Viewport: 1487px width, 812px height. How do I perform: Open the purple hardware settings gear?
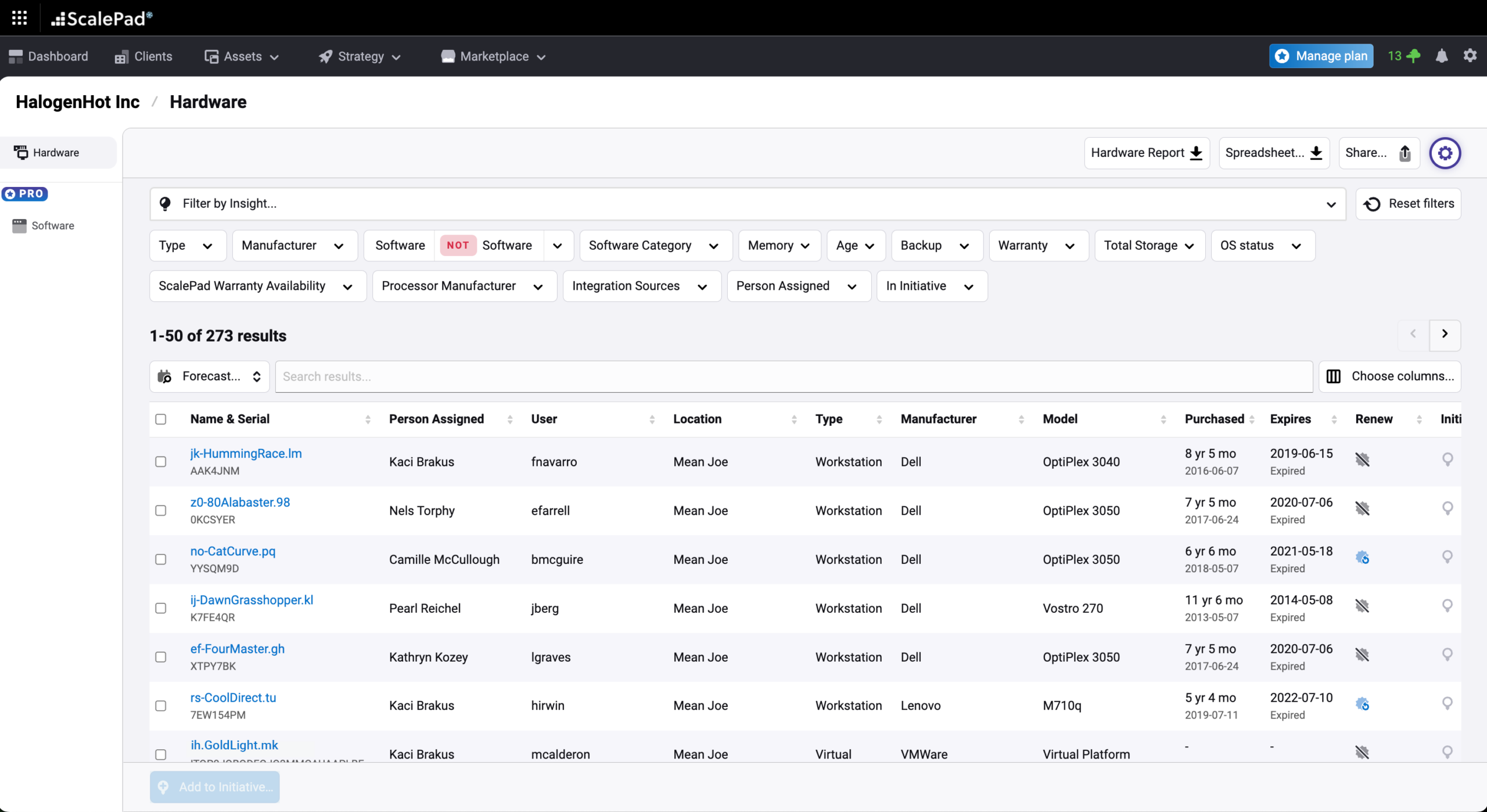1445,153
